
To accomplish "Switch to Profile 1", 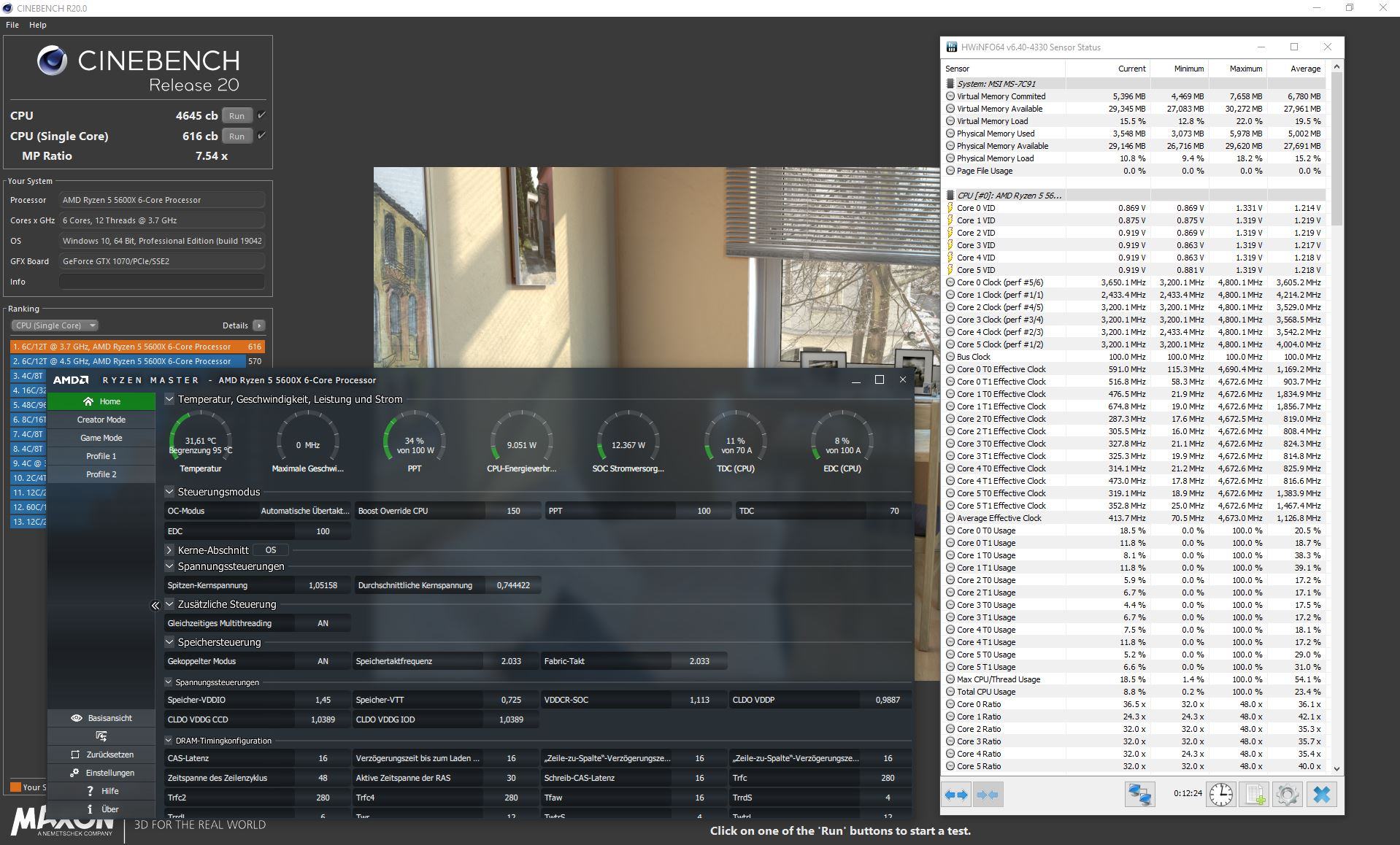I will [101, 456].
